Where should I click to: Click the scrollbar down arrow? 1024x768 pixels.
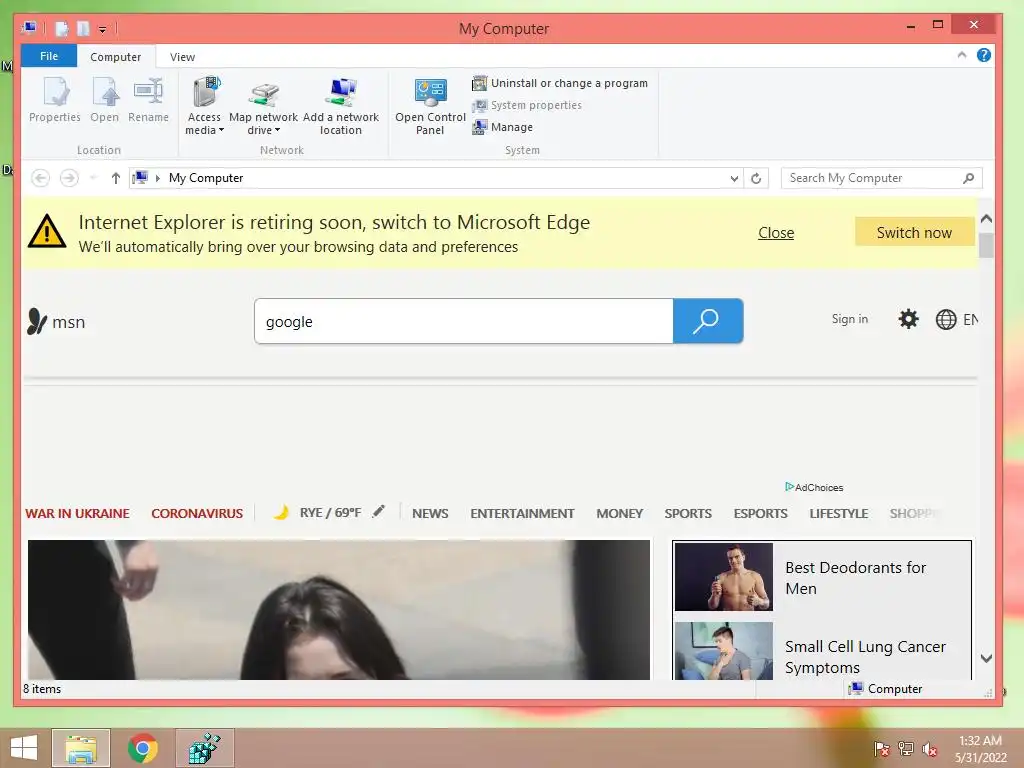point(986,658)
